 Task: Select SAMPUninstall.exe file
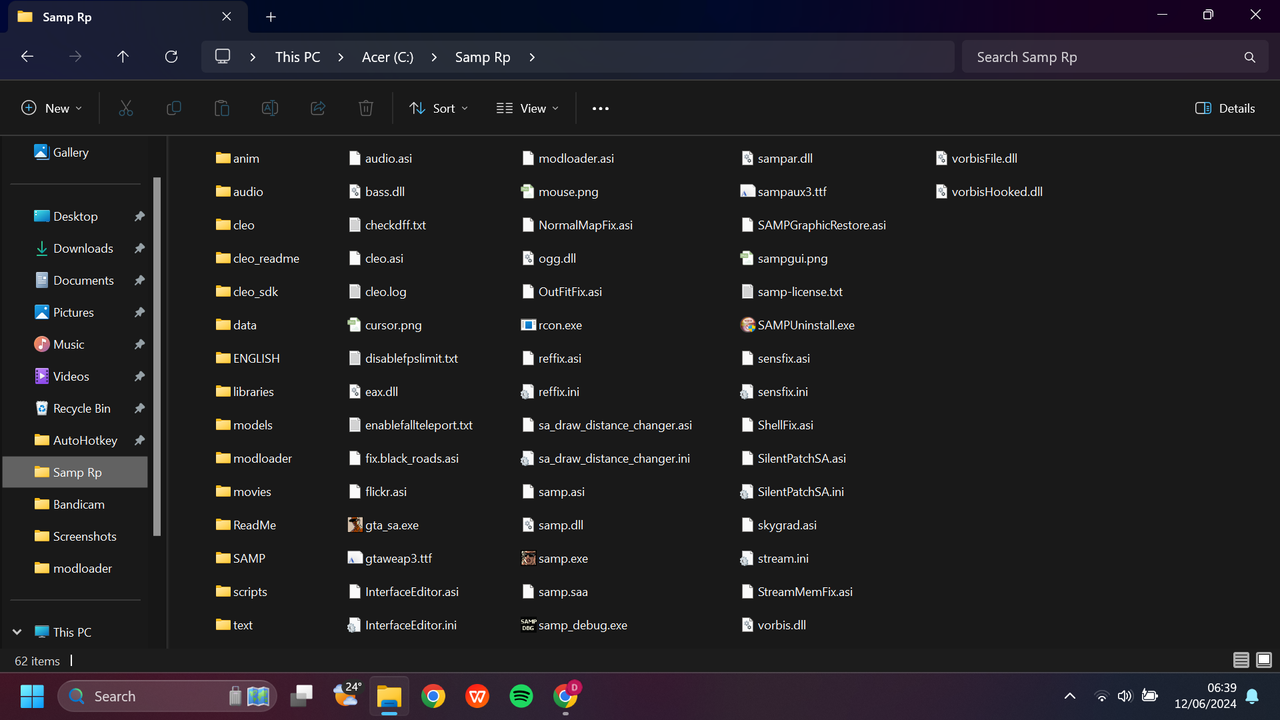tap(798, 325)
